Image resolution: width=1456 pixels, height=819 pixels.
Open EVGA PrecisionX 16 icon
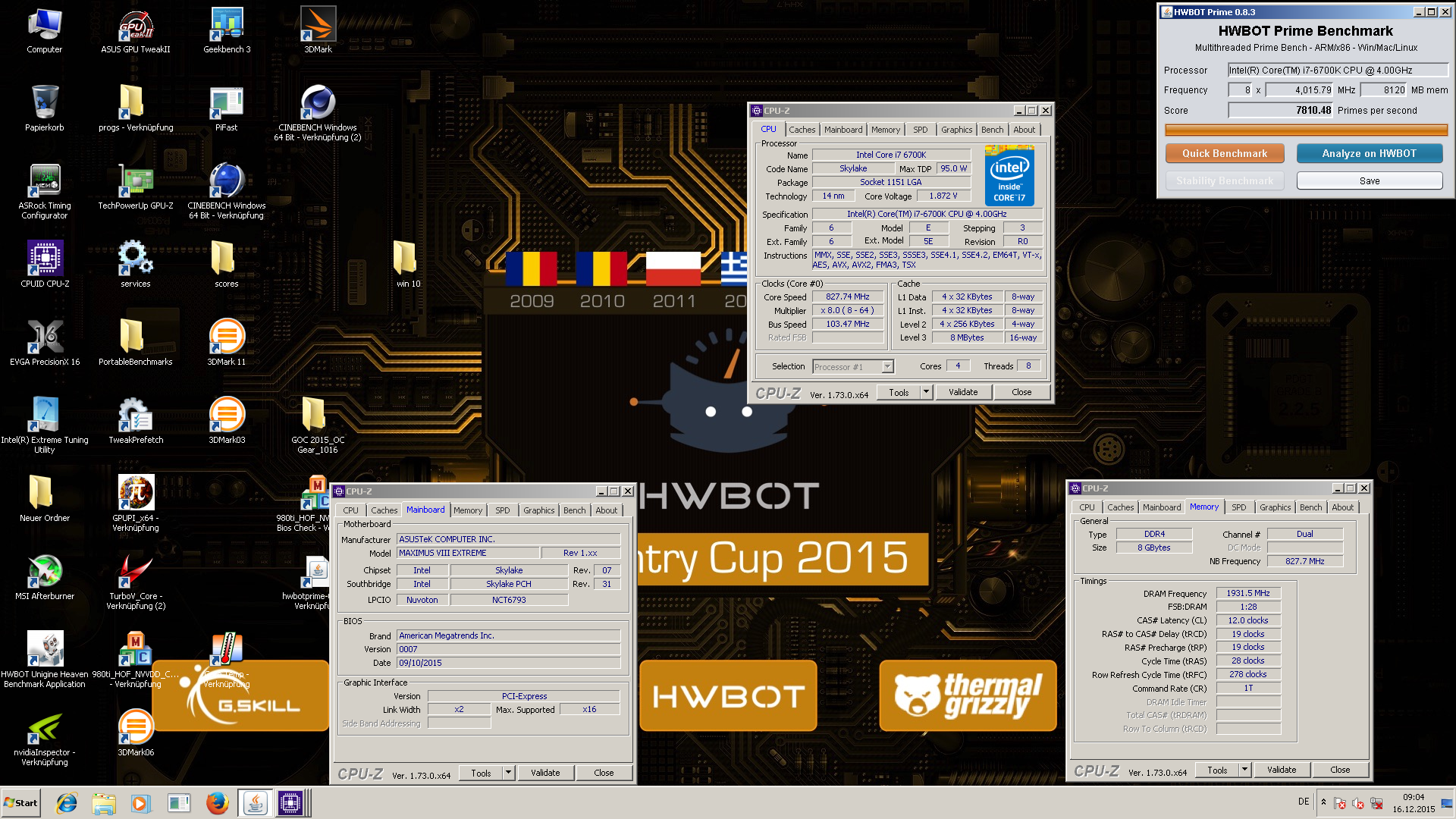(45, 343)
